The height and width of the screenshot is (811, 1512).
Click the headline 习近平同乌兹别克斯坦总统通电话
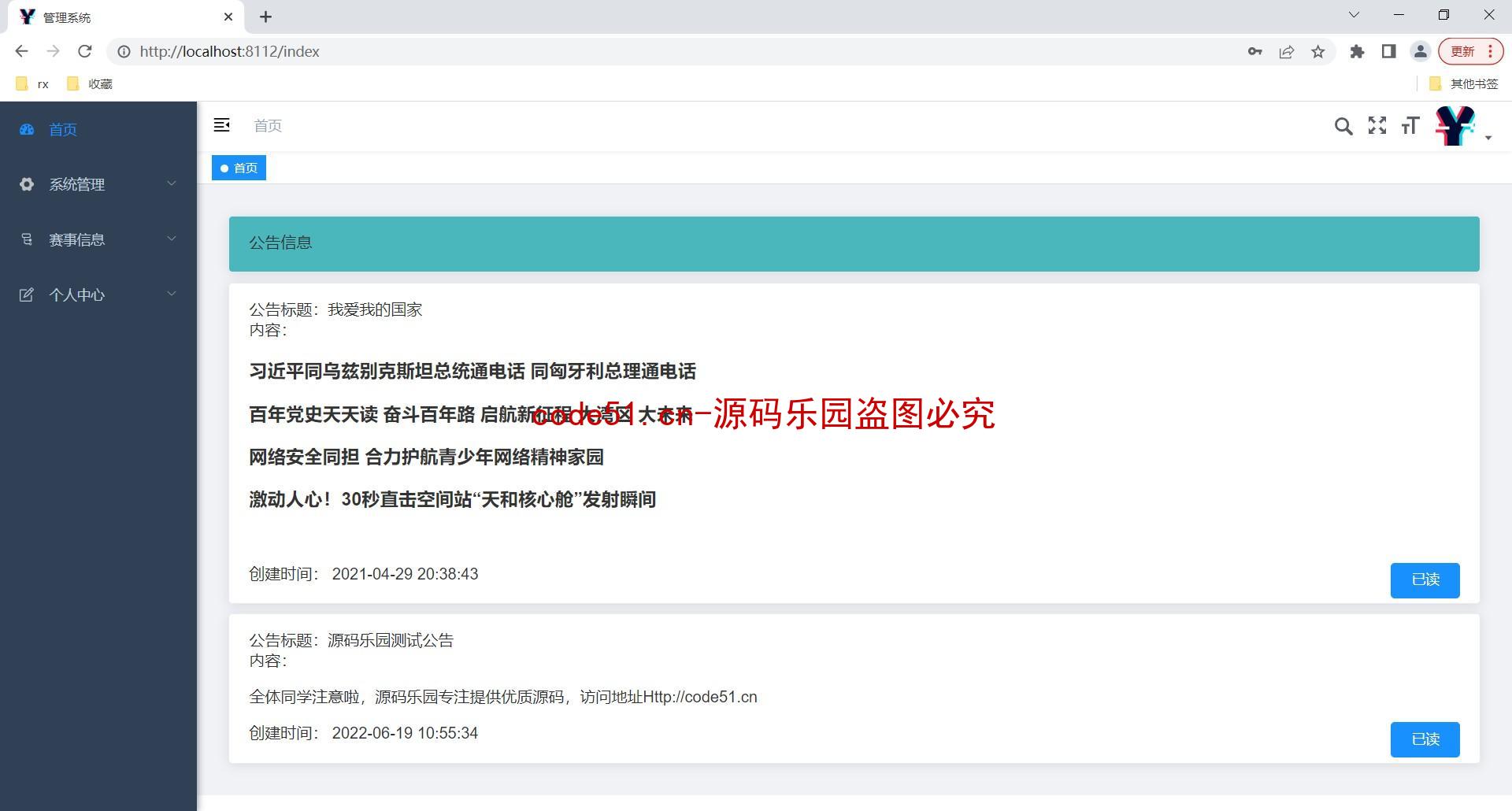(387, 371)
